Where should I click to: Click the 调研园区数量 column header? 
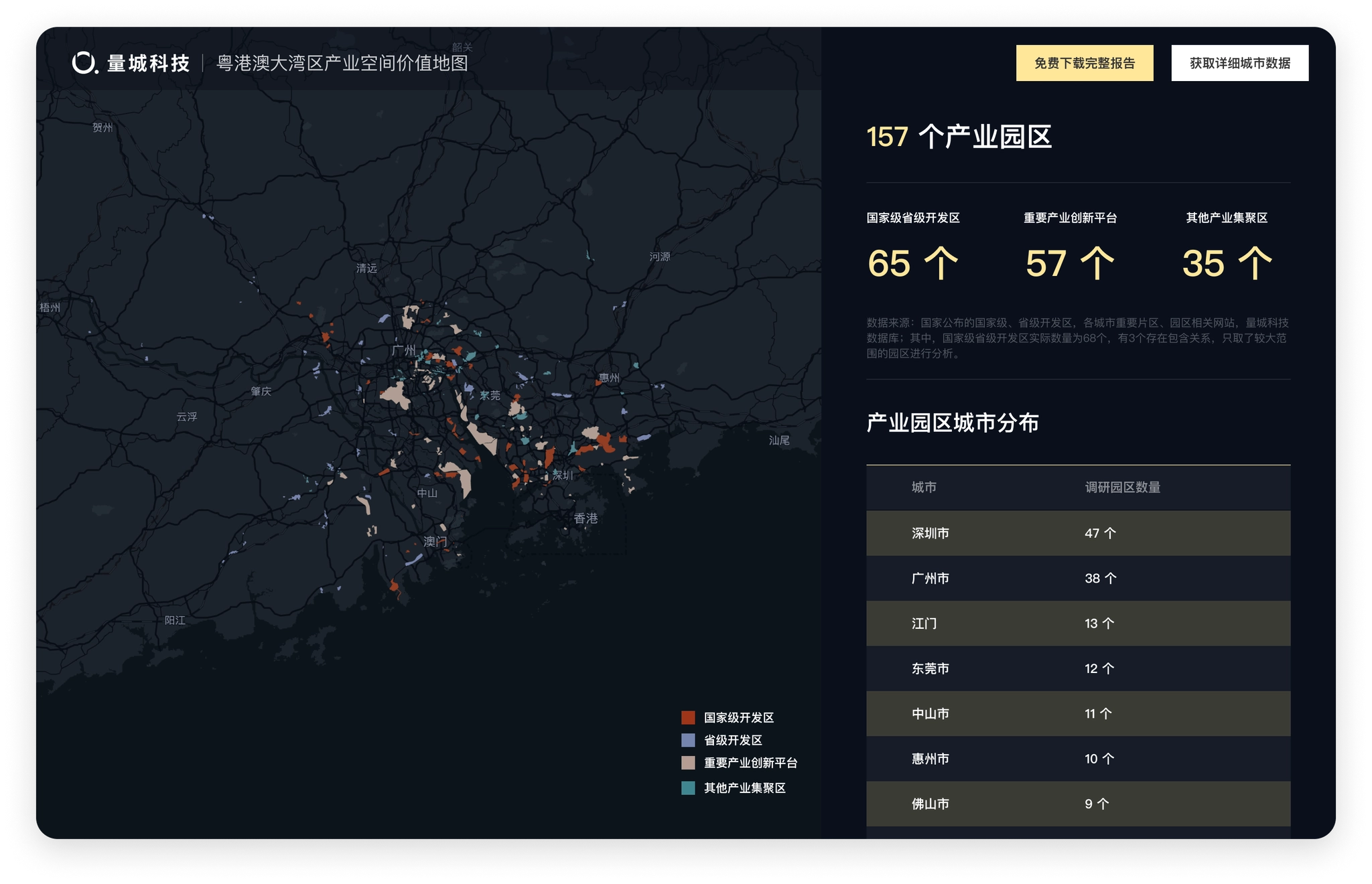[x=1122, y=488]
